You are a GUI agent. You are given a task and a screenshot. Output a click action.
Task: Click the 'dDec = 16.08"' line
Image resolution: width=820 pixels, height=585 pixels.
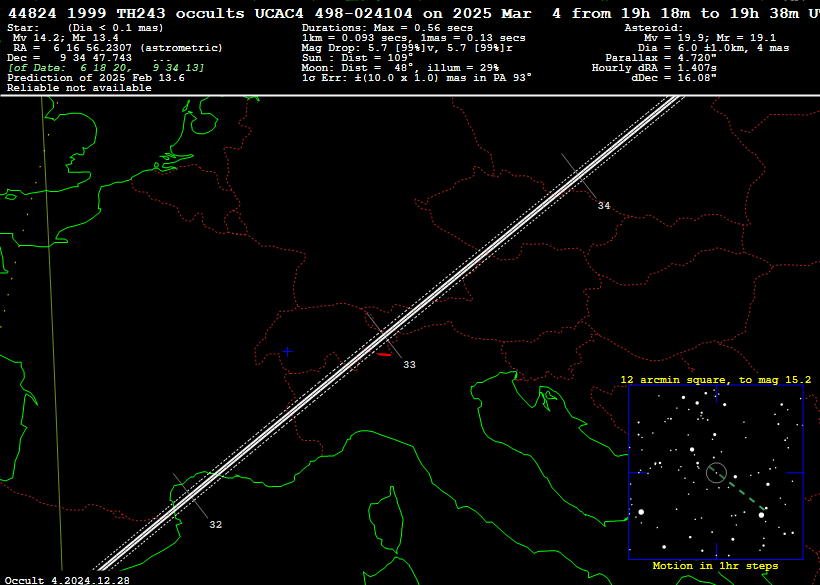(x=674, y=77)
